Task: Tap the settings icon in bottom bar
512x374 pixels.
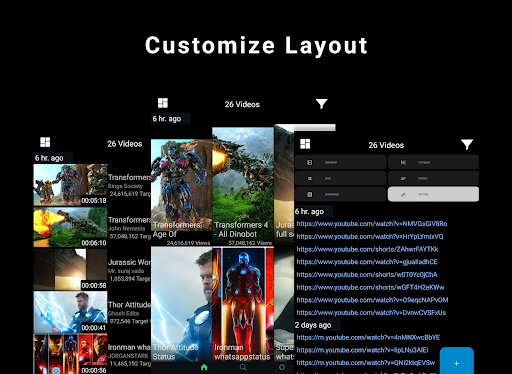Action: 282,367
